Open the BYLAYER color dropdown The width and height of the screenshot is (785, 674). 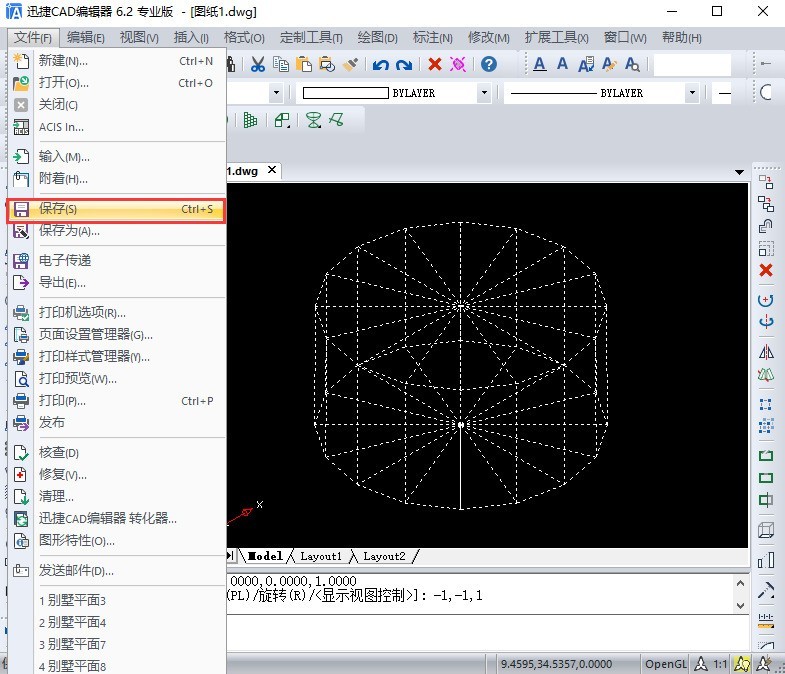tap(484, 93)
